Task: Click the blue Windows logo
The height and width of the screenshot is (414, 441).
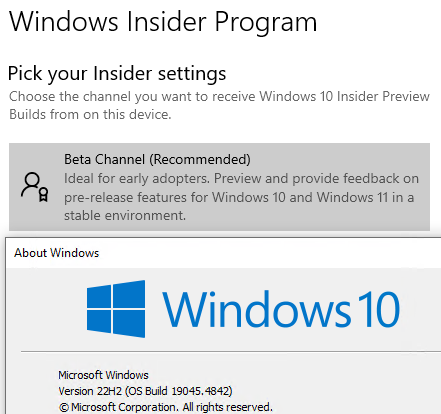Action: 116,309
